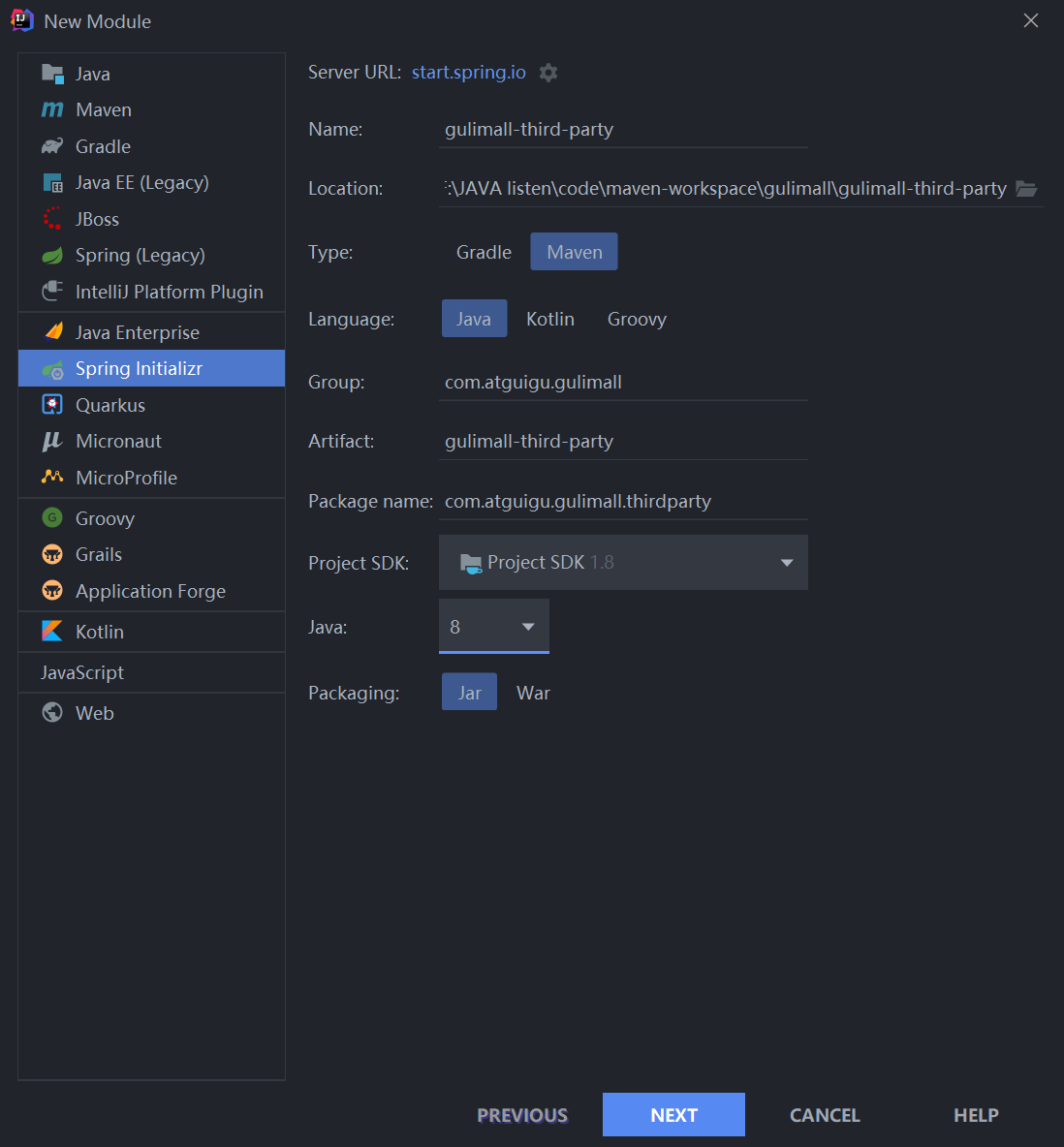Click the NEXT button
The width and height of the screenshot is (1064, 1147).
(x=674, y=1115)
